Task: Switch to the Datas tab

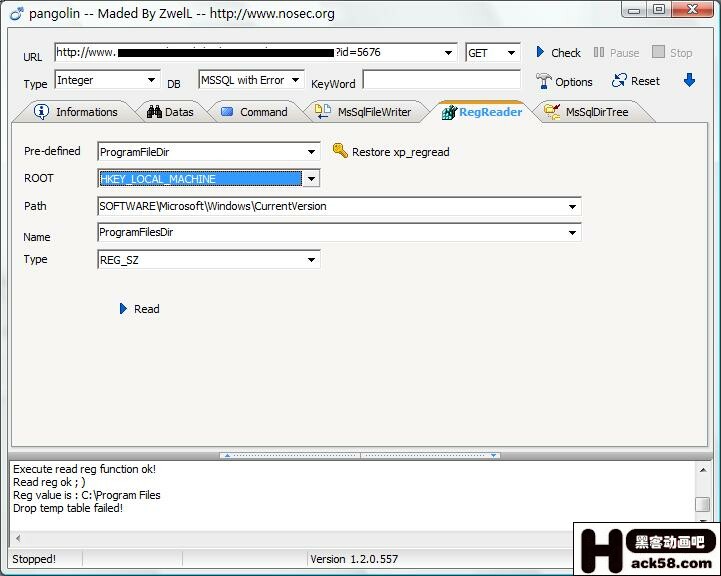Action: coord(170,112)
